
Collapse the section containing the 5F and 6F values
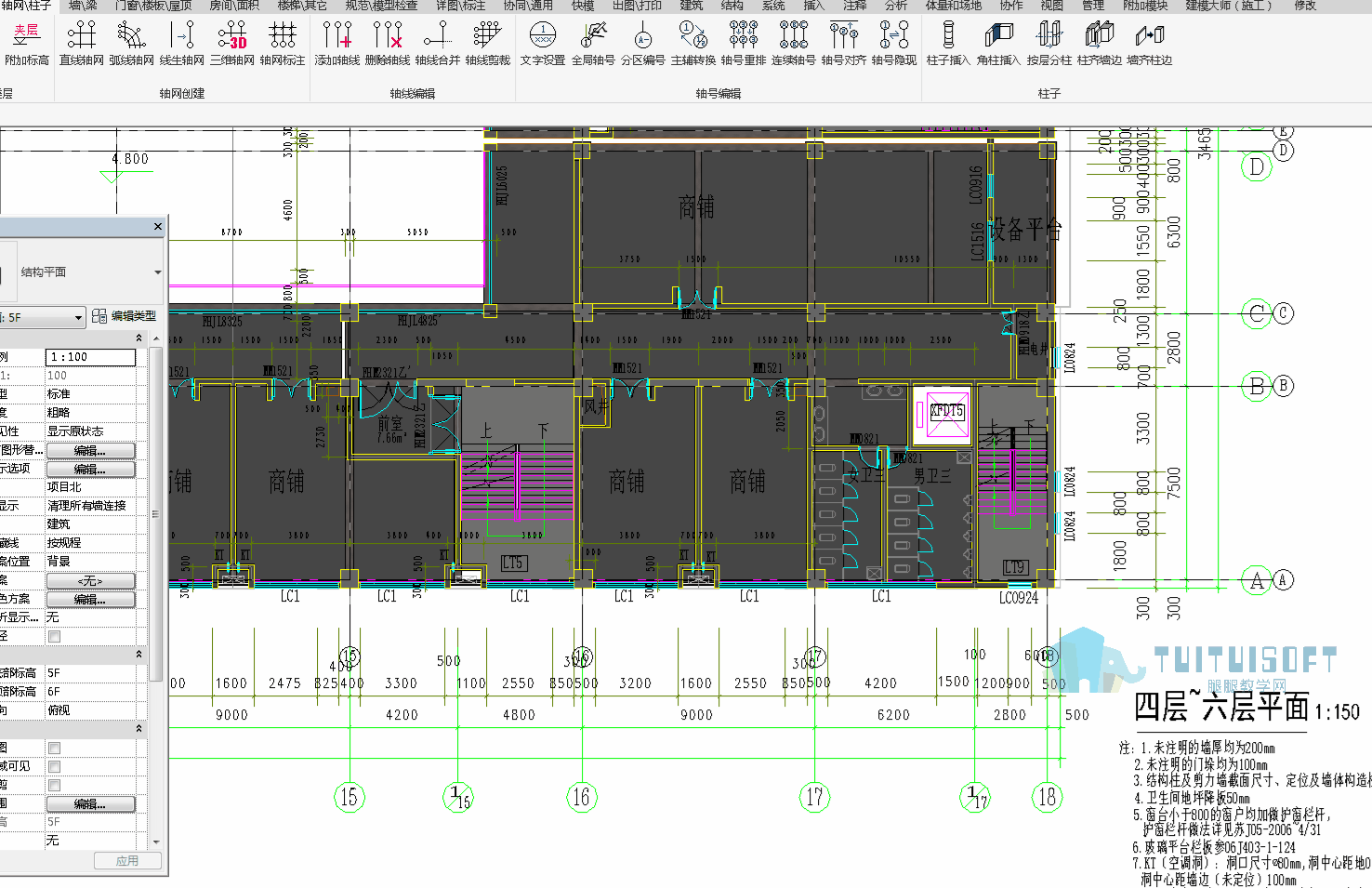coord(139,655)
